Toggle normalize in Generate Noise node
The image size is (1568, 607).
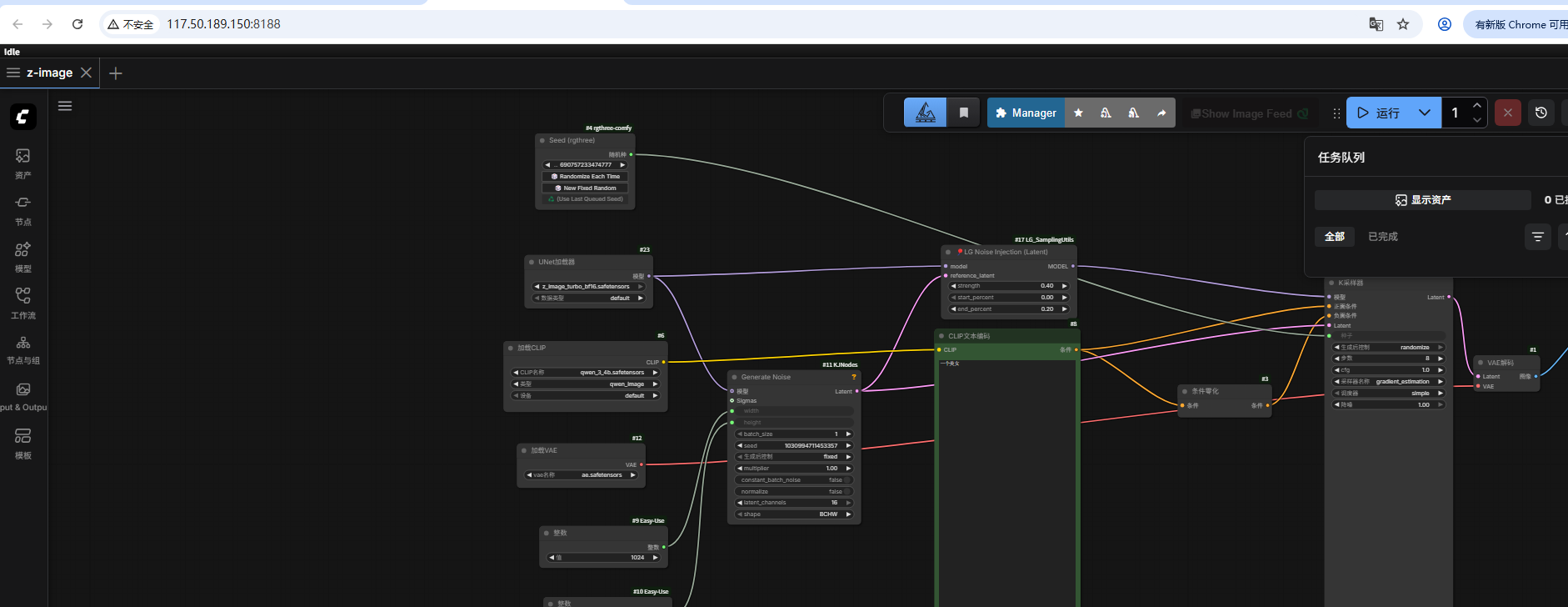pyautogui.click(x=796, y=492)
